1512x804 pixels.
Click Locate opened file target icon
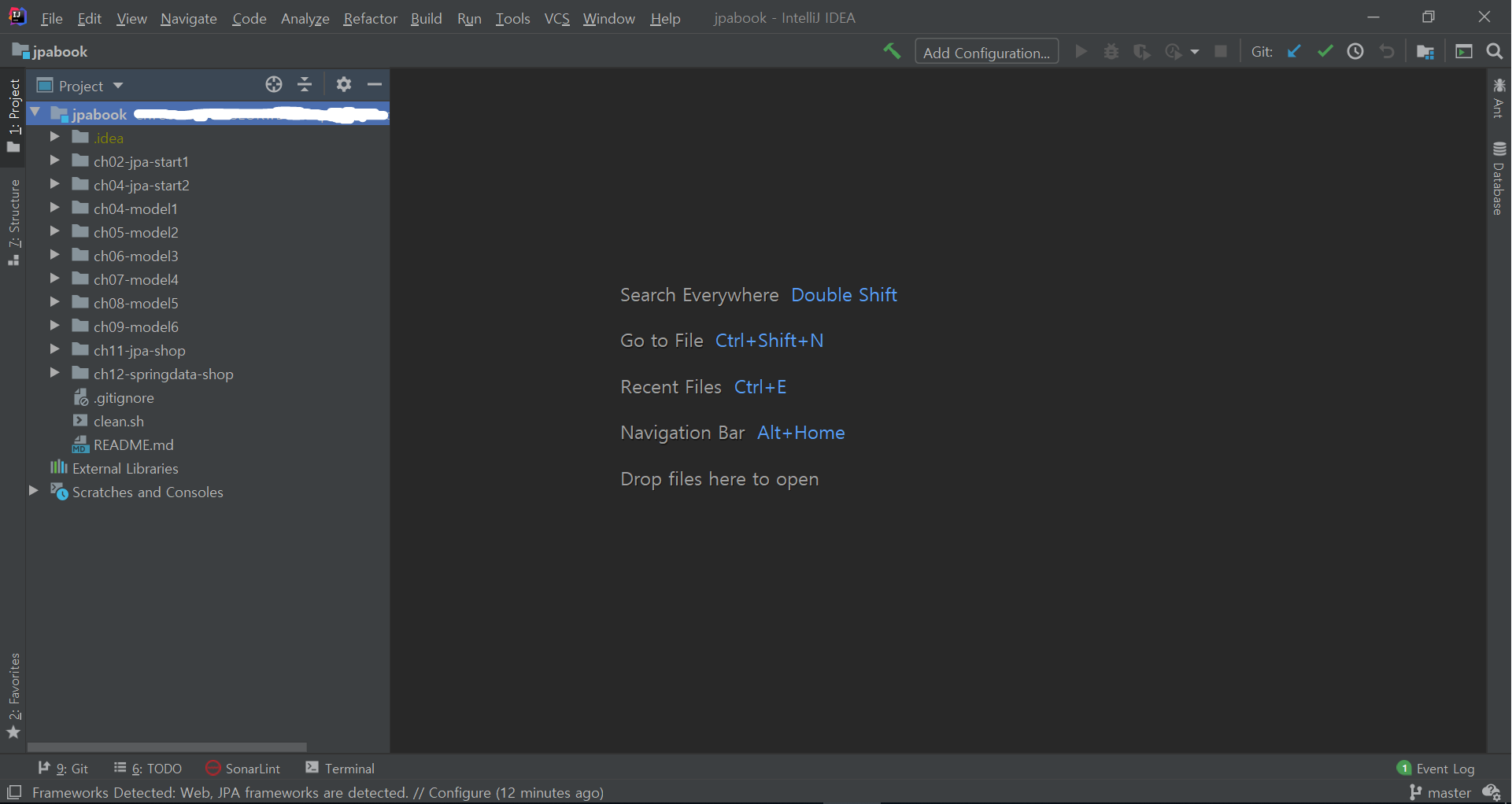tap(274, 85)
